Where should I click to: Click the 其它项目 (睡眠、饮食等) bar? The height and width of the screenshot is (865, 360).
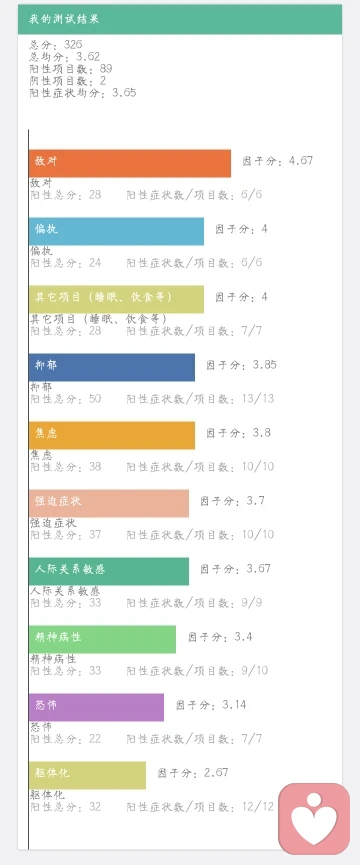pyautogui.click(x=116, y=299)
